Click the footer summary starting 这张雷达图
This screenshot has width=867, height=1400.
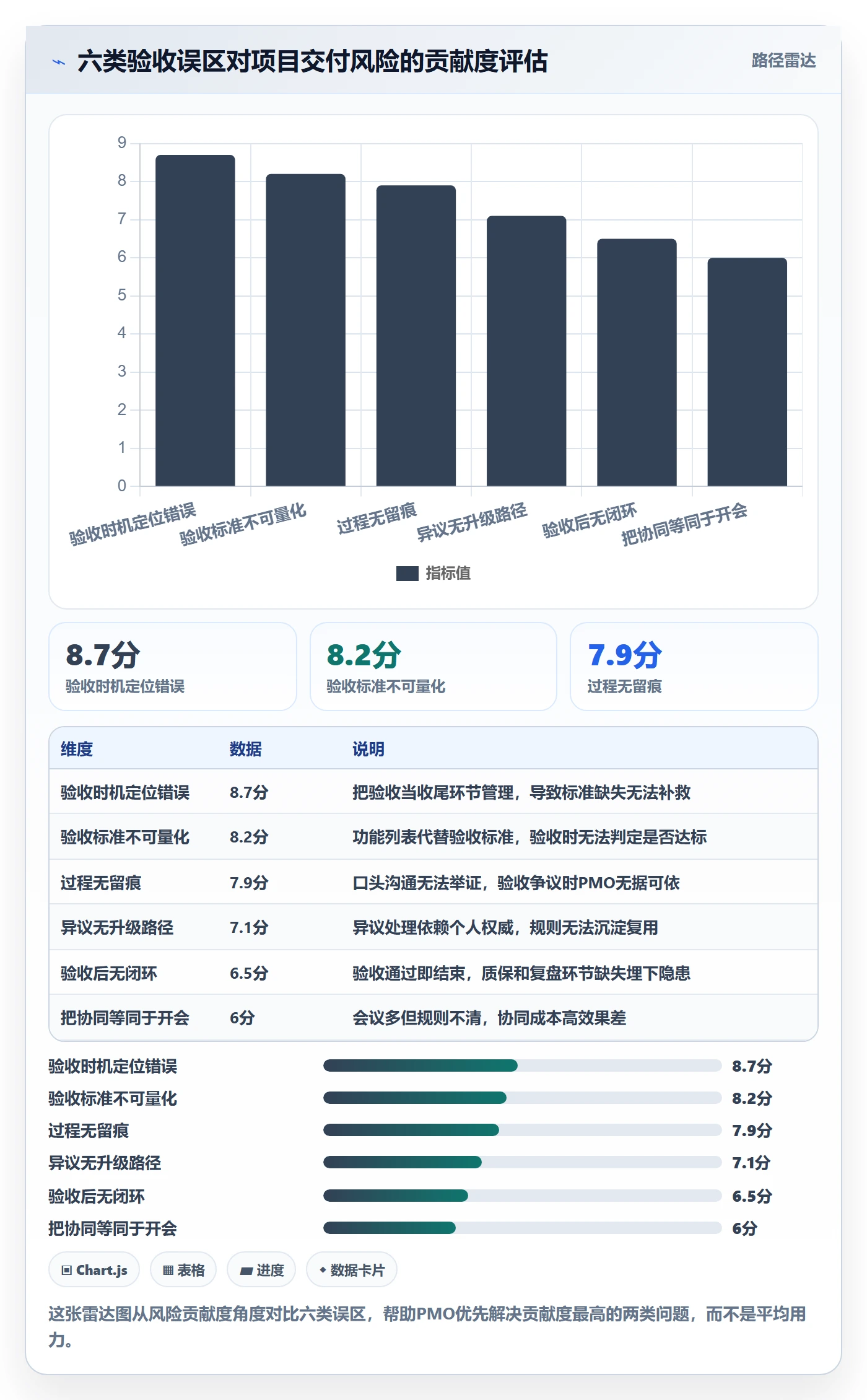tap(427, 1326)
